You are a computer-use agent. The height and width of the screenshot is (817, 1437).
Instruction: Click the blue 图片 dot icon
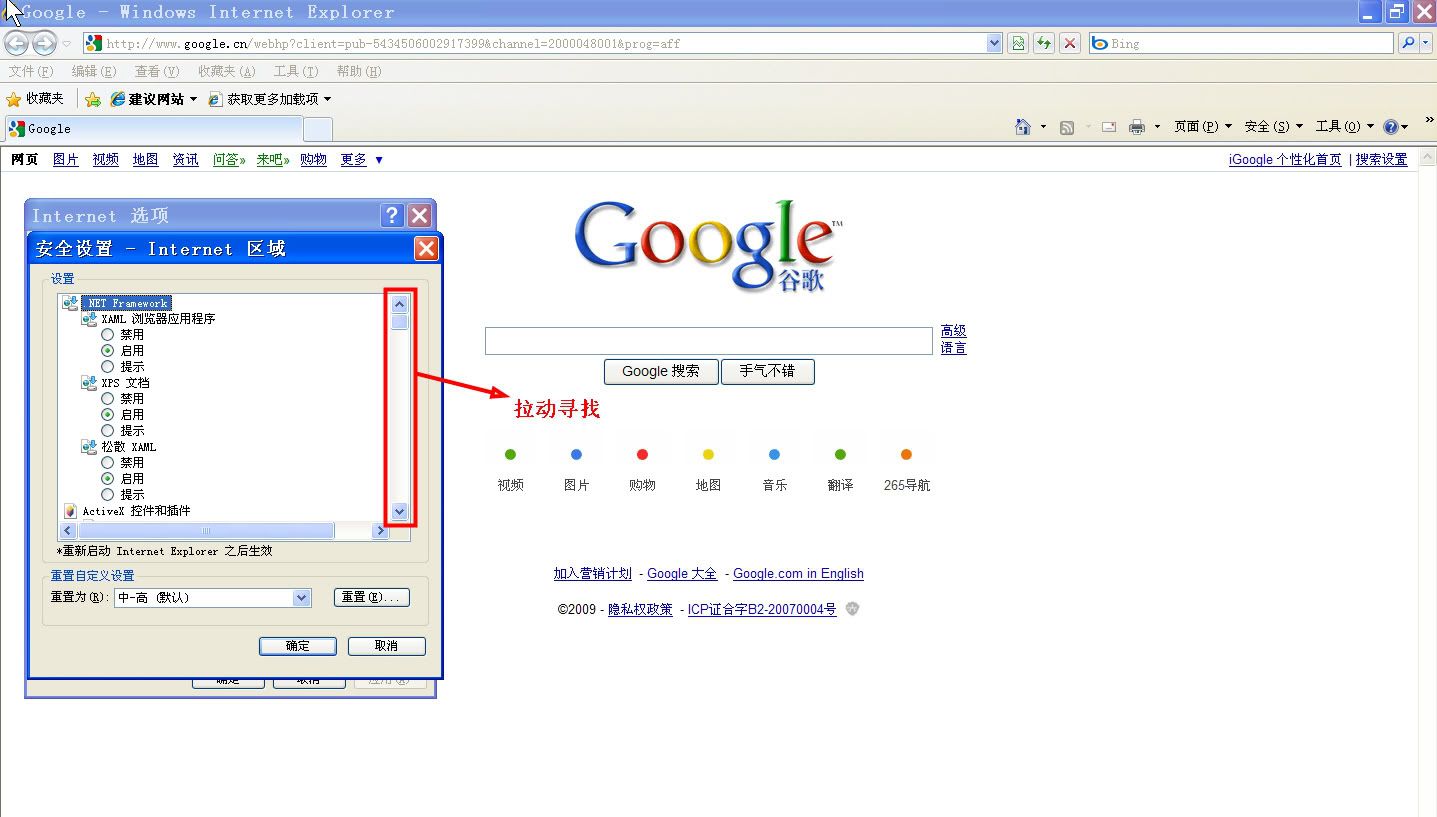click(576, 454)
